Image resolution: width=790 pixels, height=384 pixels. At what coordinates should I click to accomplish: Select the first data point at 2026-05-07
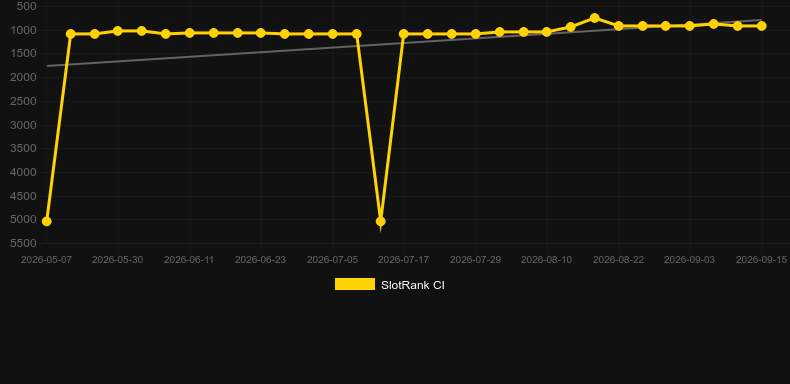tap(46, 221)
